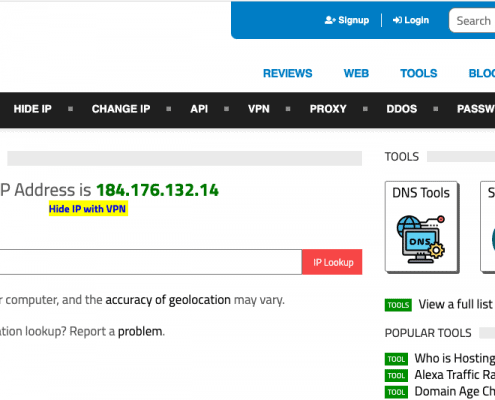Open the Signup link

(347, 20)
